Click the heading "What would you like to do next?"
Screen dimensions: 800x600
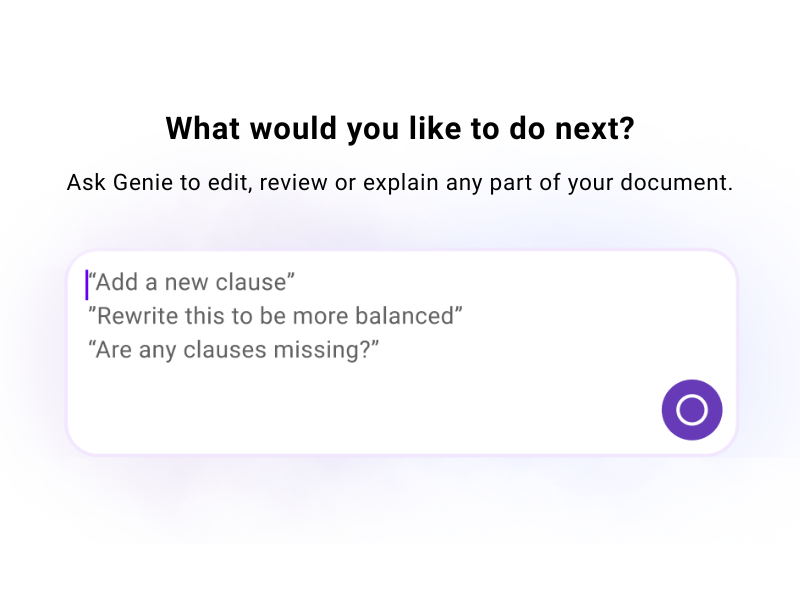pyautogui.click(x=400, y=128)
